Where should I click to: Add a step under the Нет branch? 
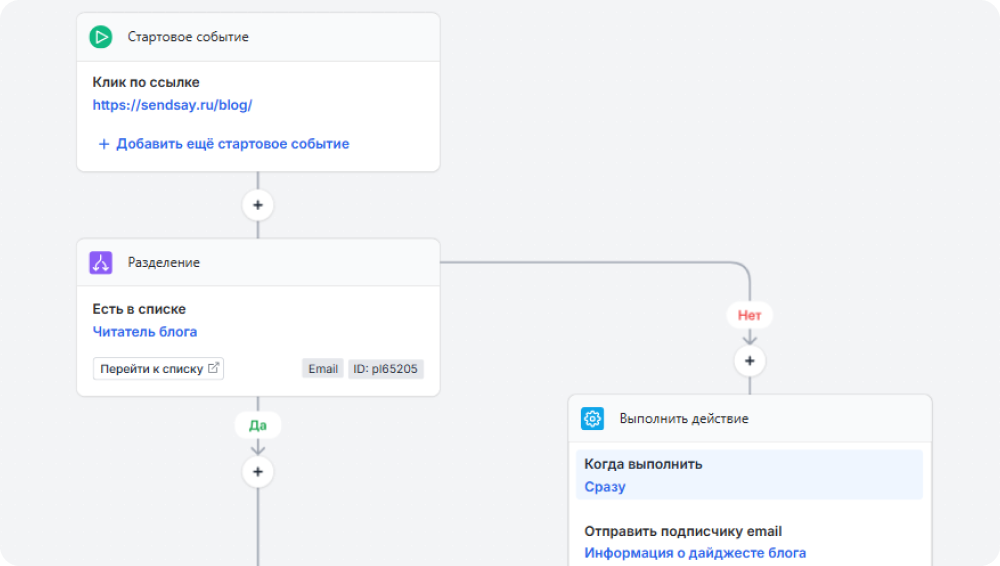[x=749, y=360]
